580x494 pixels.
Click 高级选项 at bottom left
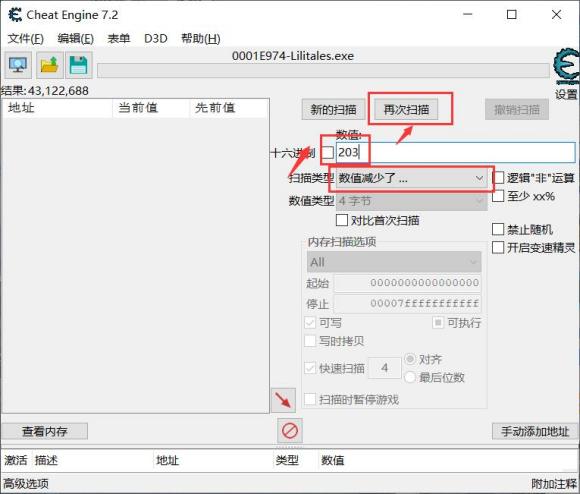pos(26,483)
